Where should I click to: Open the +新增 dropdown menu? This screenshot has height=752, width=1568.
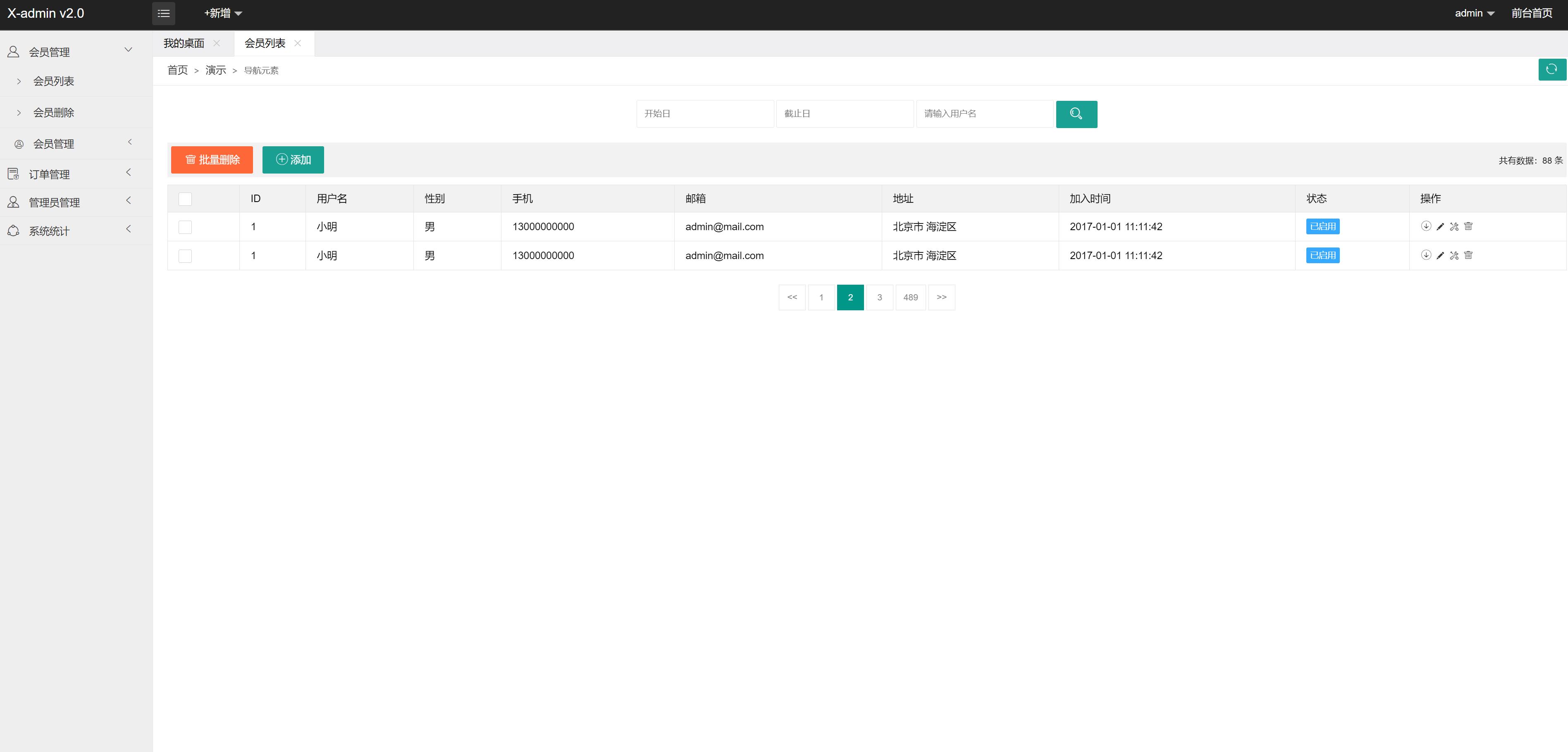point(223,13)
